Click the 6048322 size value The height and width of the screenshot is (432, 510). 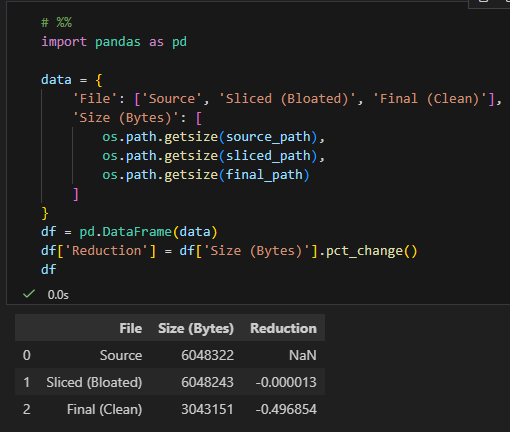207,355
